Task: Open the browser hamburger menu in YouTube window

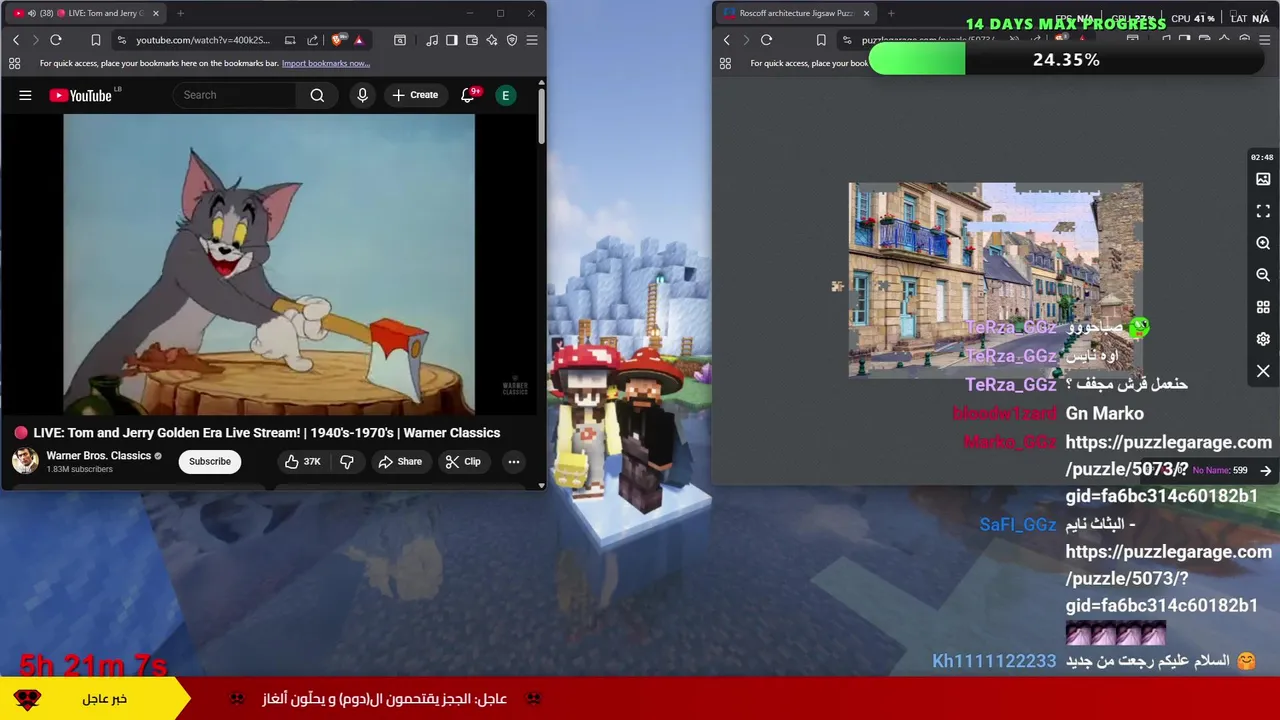Action: [532, 40]
